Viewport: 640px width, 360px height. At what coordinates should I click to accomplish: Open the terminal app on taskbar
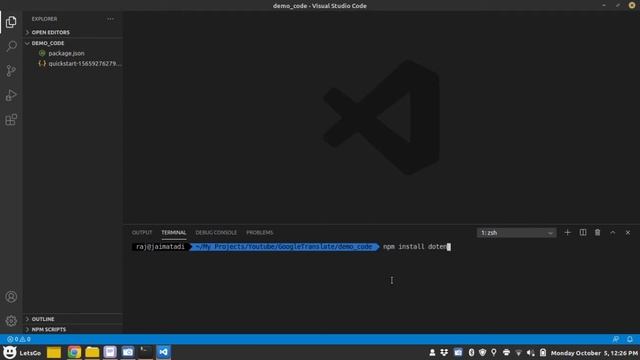pyautogui.click(x=145, y=352)
